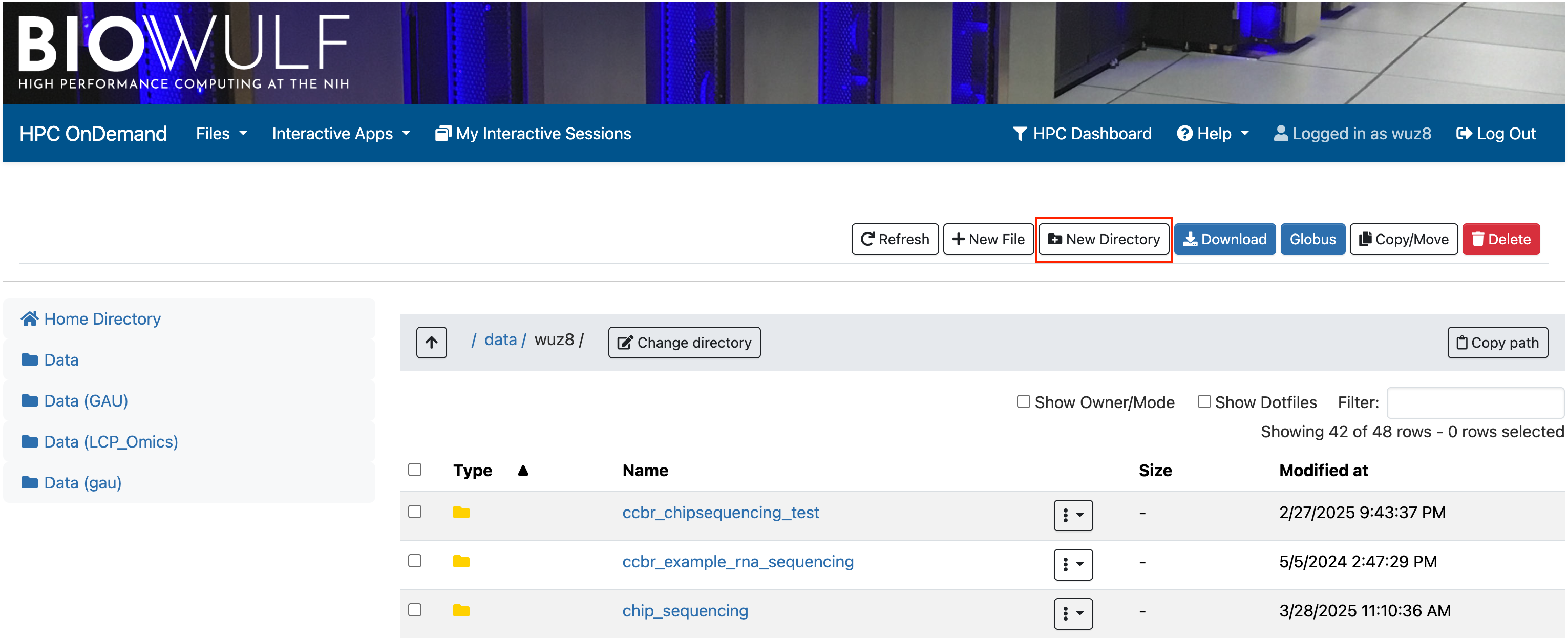Screen dimensions: 1568x638
Task: Click the Copy path clipboard button
Action: tap(1497, 342)
